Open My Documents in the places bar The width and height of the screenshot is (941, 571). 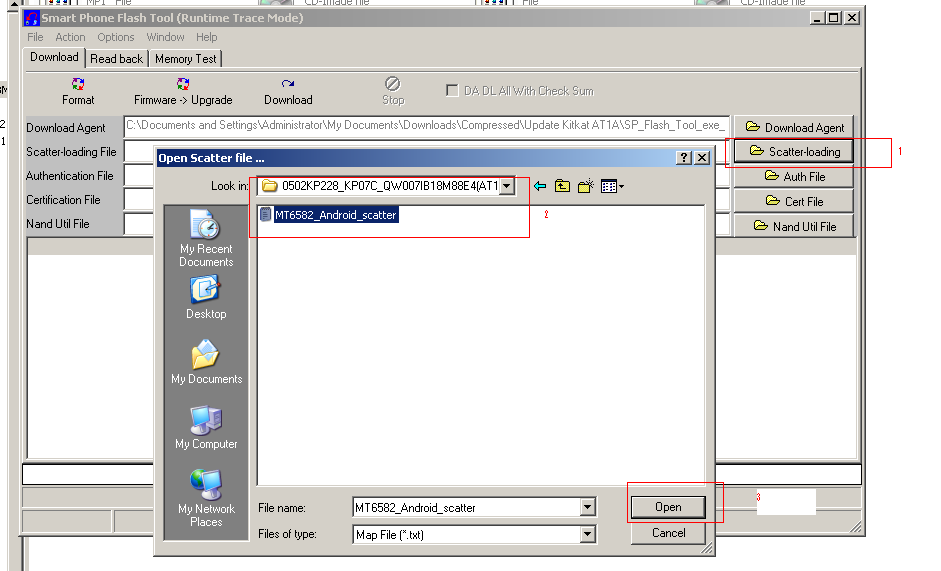click(x=206, y=361)
